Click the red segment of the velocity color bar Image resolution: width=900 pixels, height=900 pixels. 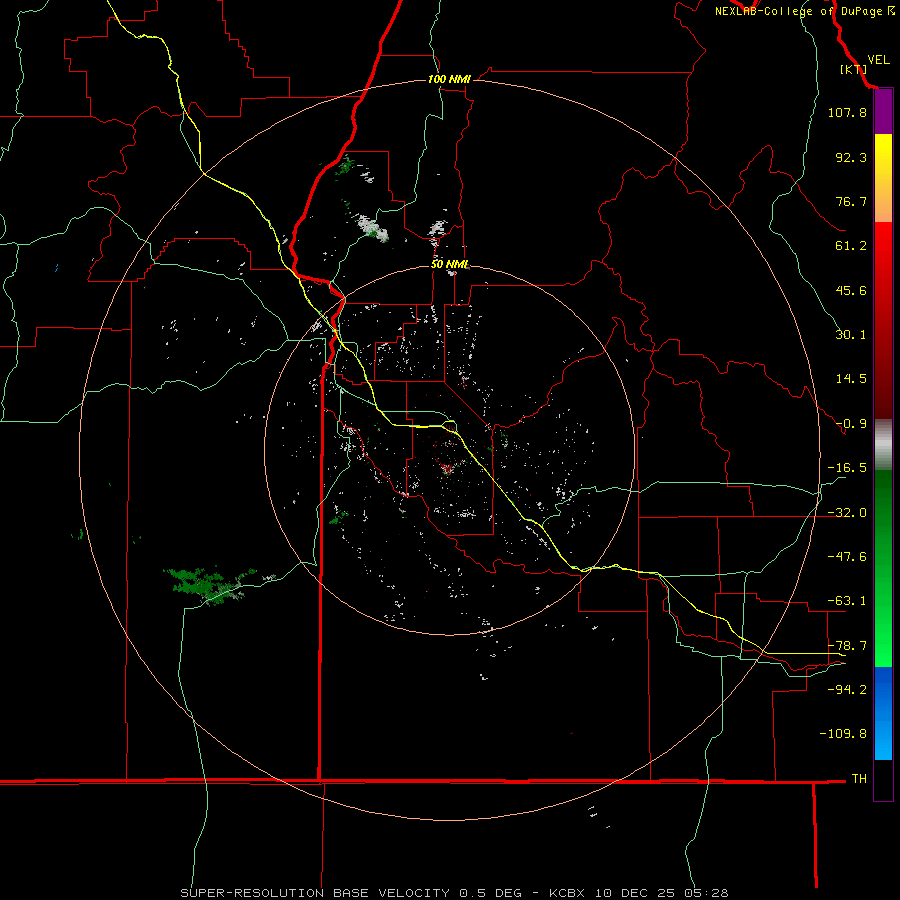pos(883,320)
